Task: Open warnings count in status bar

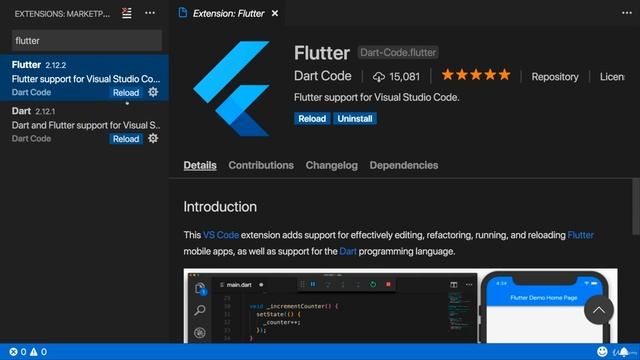Action: click(38, 351)
